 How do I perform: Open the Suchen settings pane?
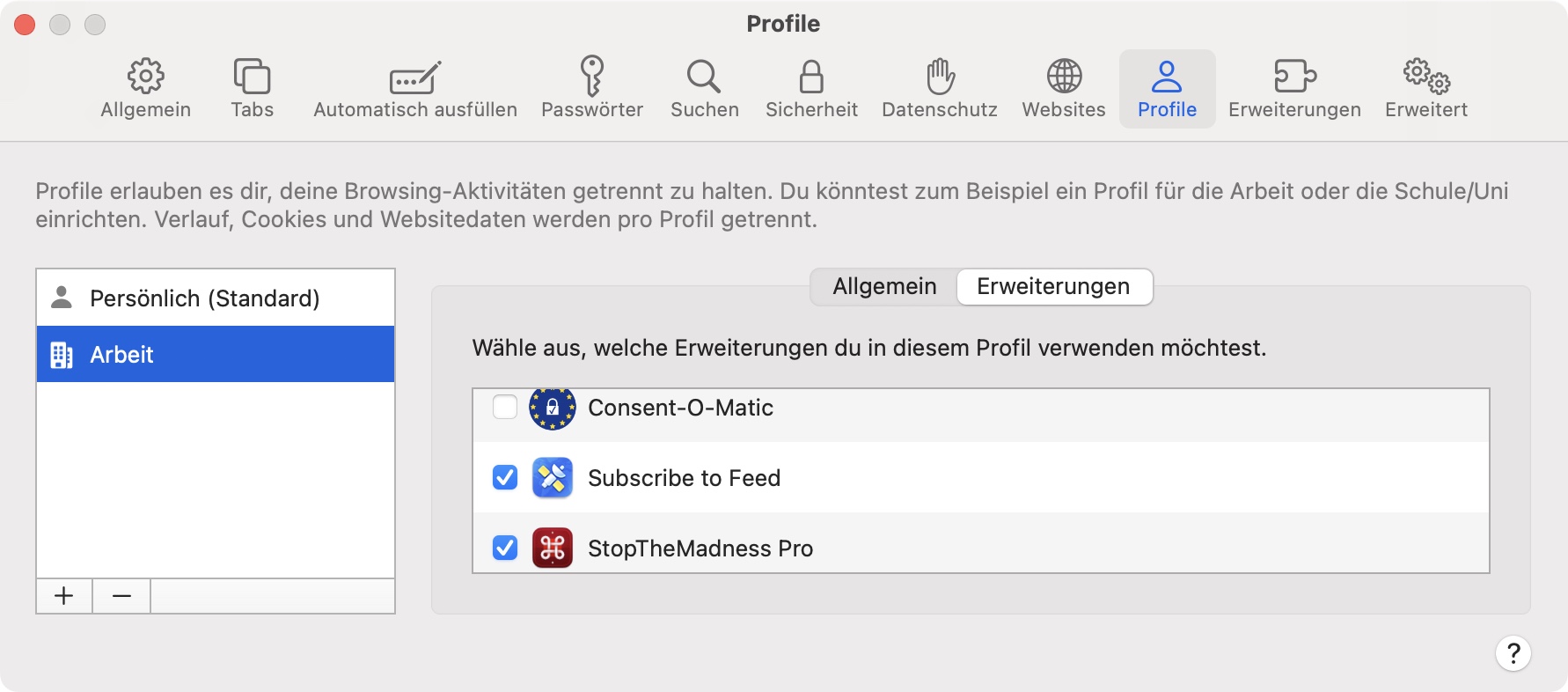pyautogui.click(x=705, y=89)
